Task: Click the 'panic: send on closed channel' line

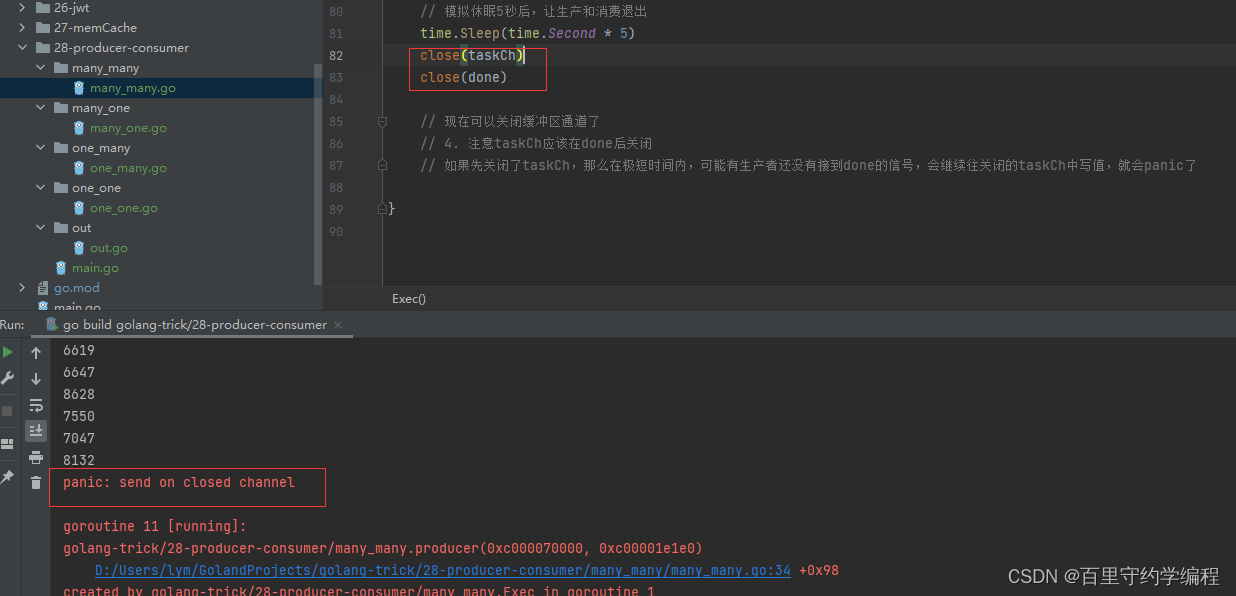Action: (x=179, y=482)
